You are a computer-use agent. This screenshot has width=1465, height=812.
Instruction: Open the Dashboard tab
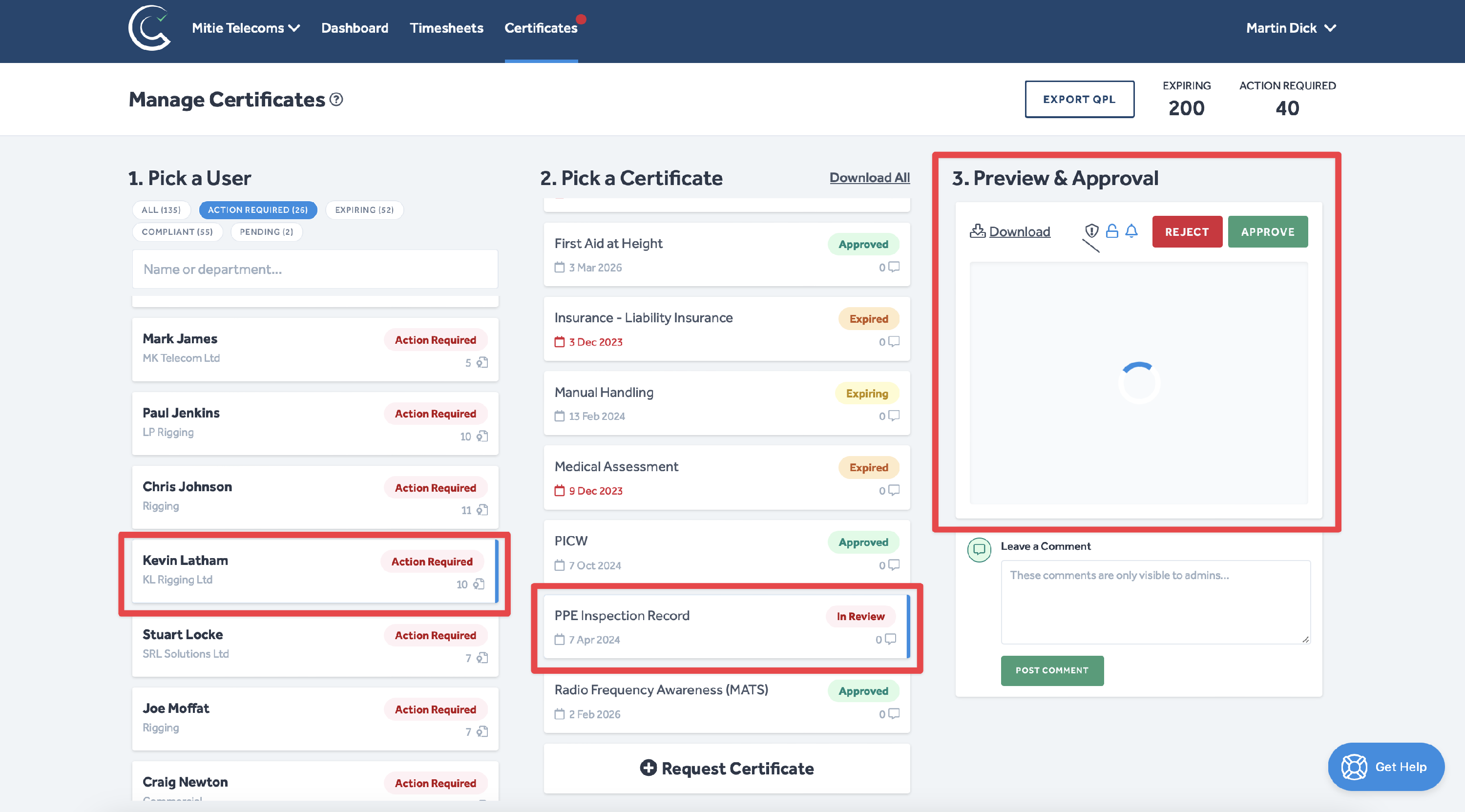tap(355, 28)
